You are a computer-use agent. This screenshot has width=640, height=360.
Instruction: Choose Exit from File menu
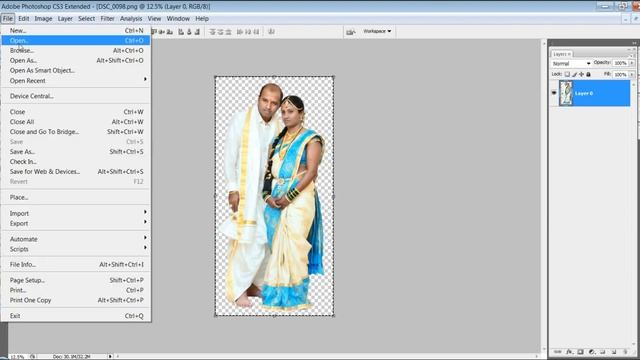coord(76,316)
